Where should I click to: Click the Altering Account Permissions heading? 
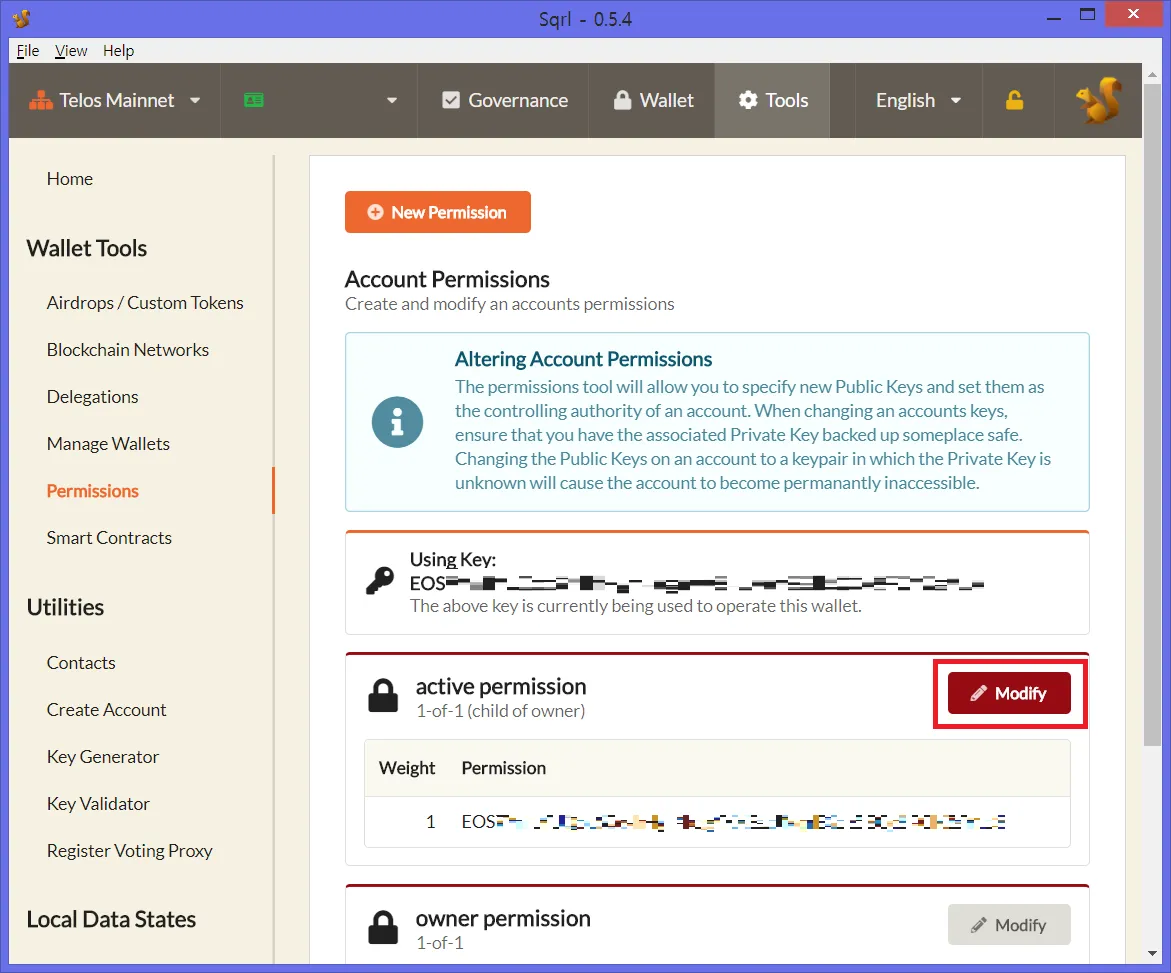tap(583, 359)
